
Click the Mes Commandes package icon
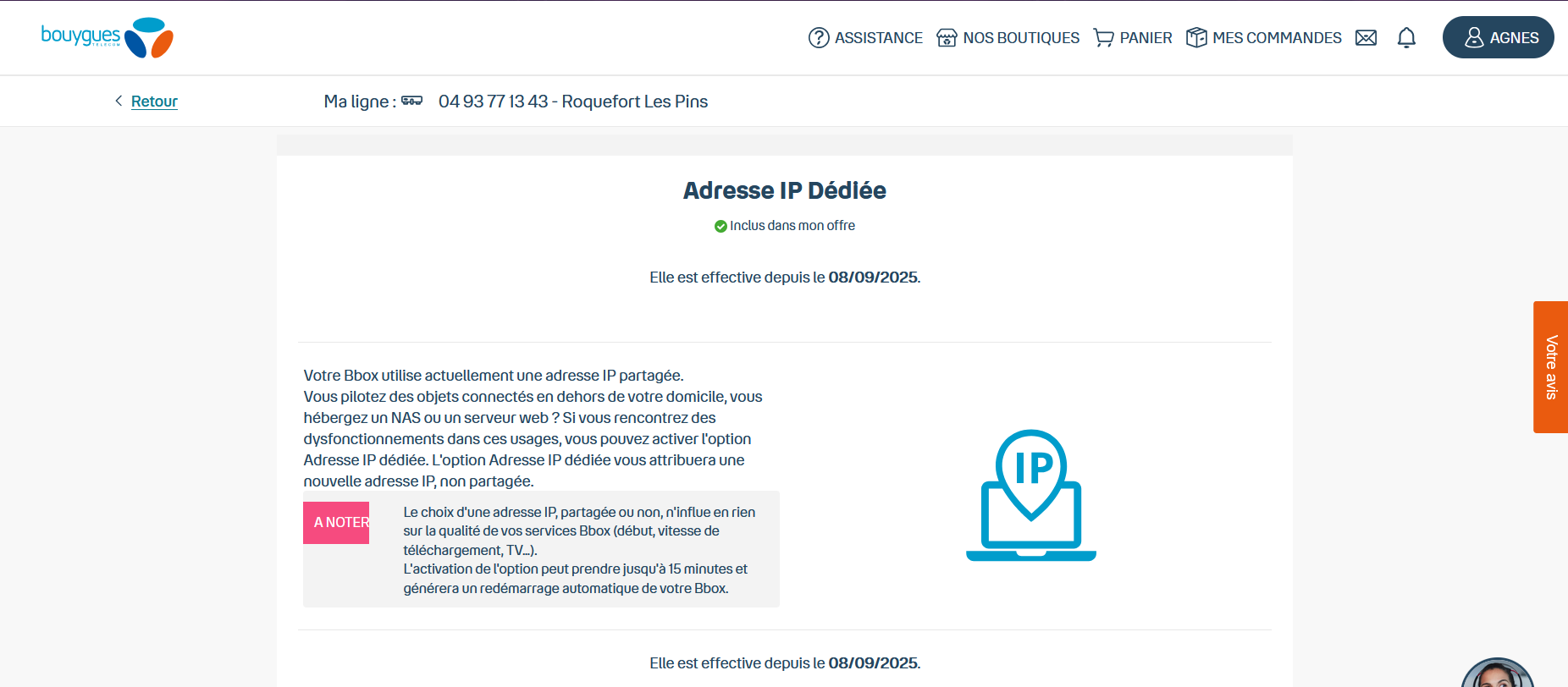(x=1196, y=38)
